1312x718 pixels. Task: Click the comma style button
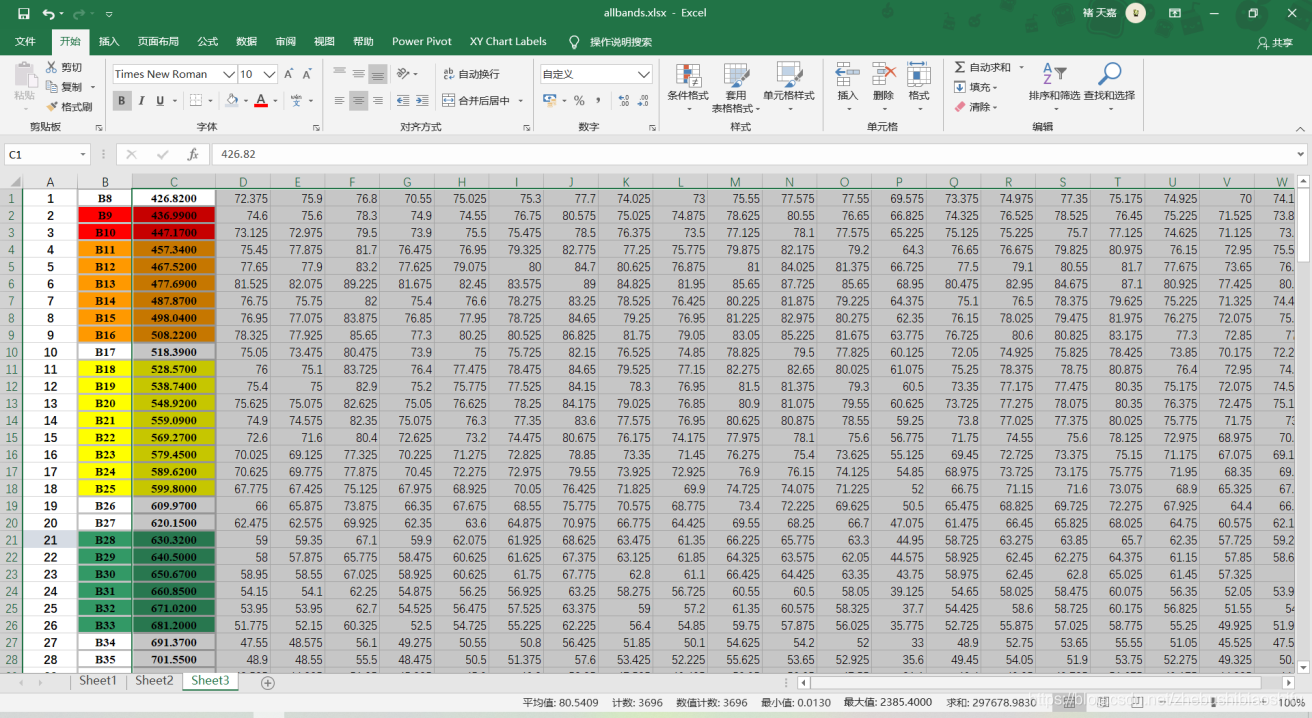598,100
